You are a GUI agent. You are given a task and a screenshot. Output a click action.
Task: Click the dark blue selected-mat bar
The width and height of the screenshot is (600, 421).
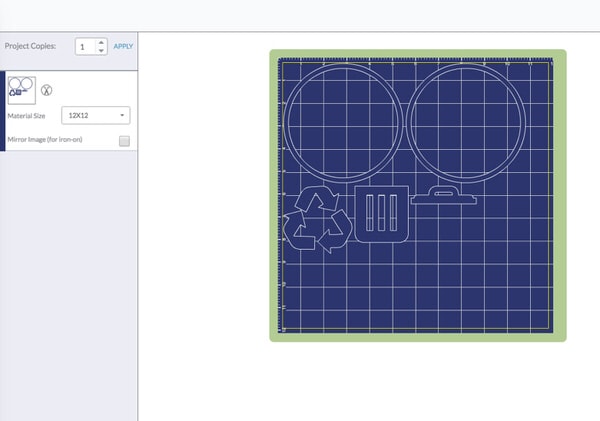[x=3, y=110]
